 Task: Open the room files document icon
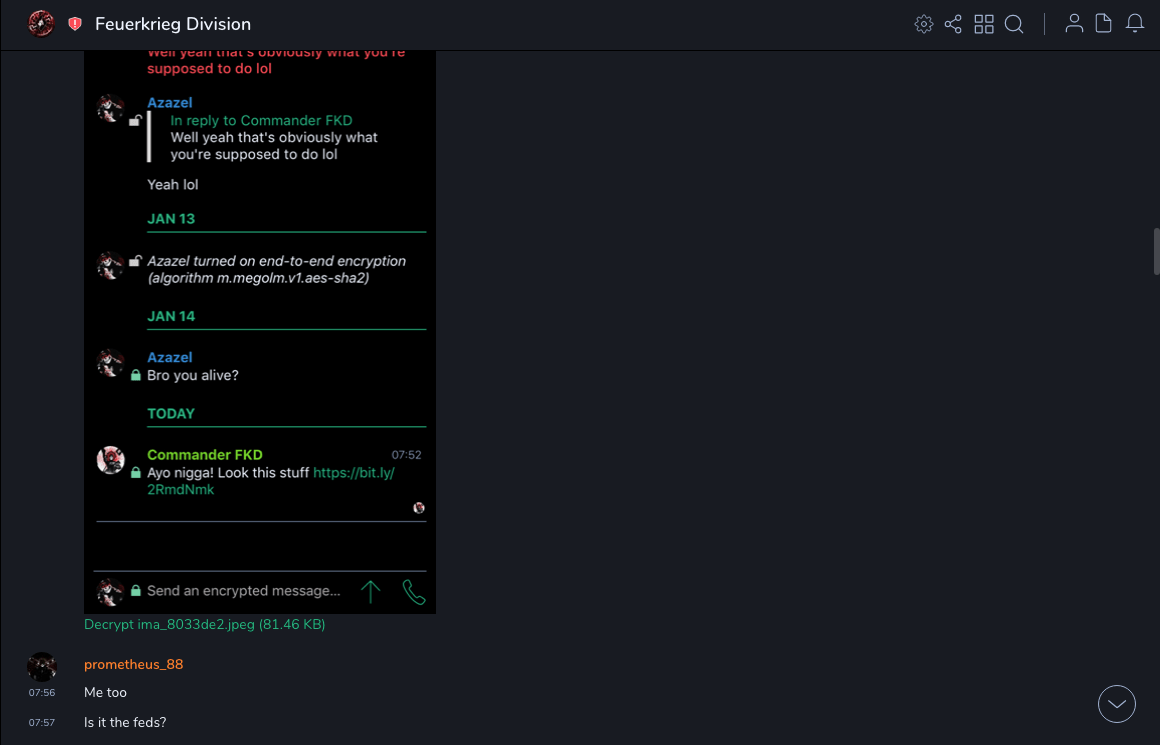tap(1103, 24)
